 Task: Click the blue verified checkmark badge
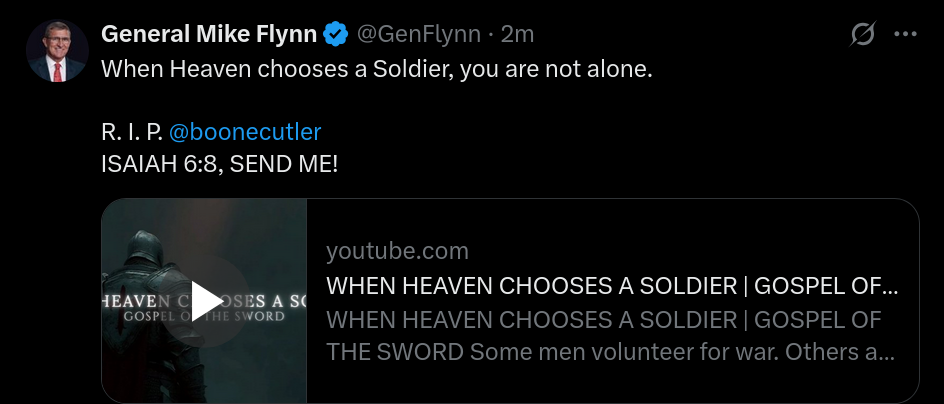(x=336, y=34)
